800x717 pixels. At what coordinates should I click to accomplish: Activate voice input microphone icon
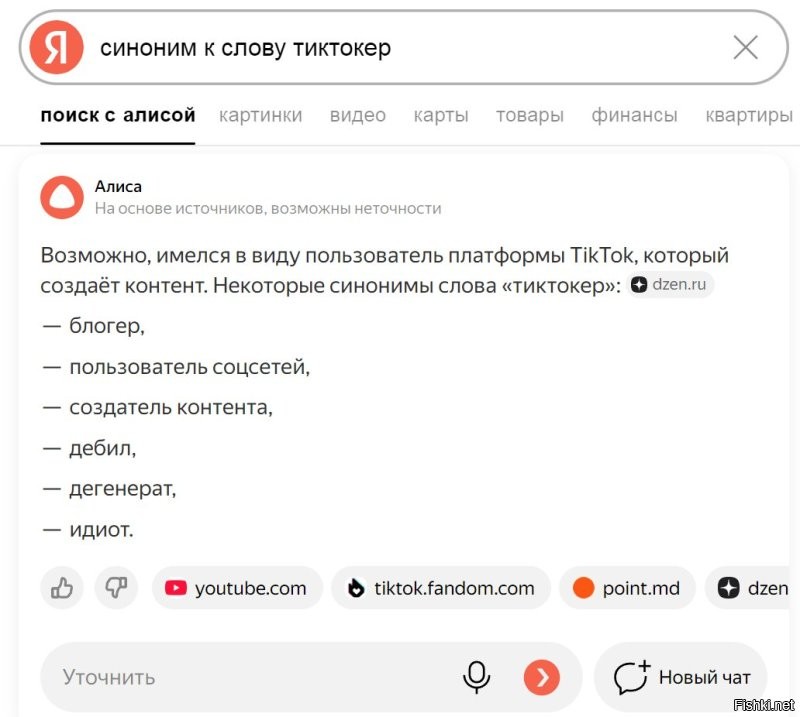[477, 677]
